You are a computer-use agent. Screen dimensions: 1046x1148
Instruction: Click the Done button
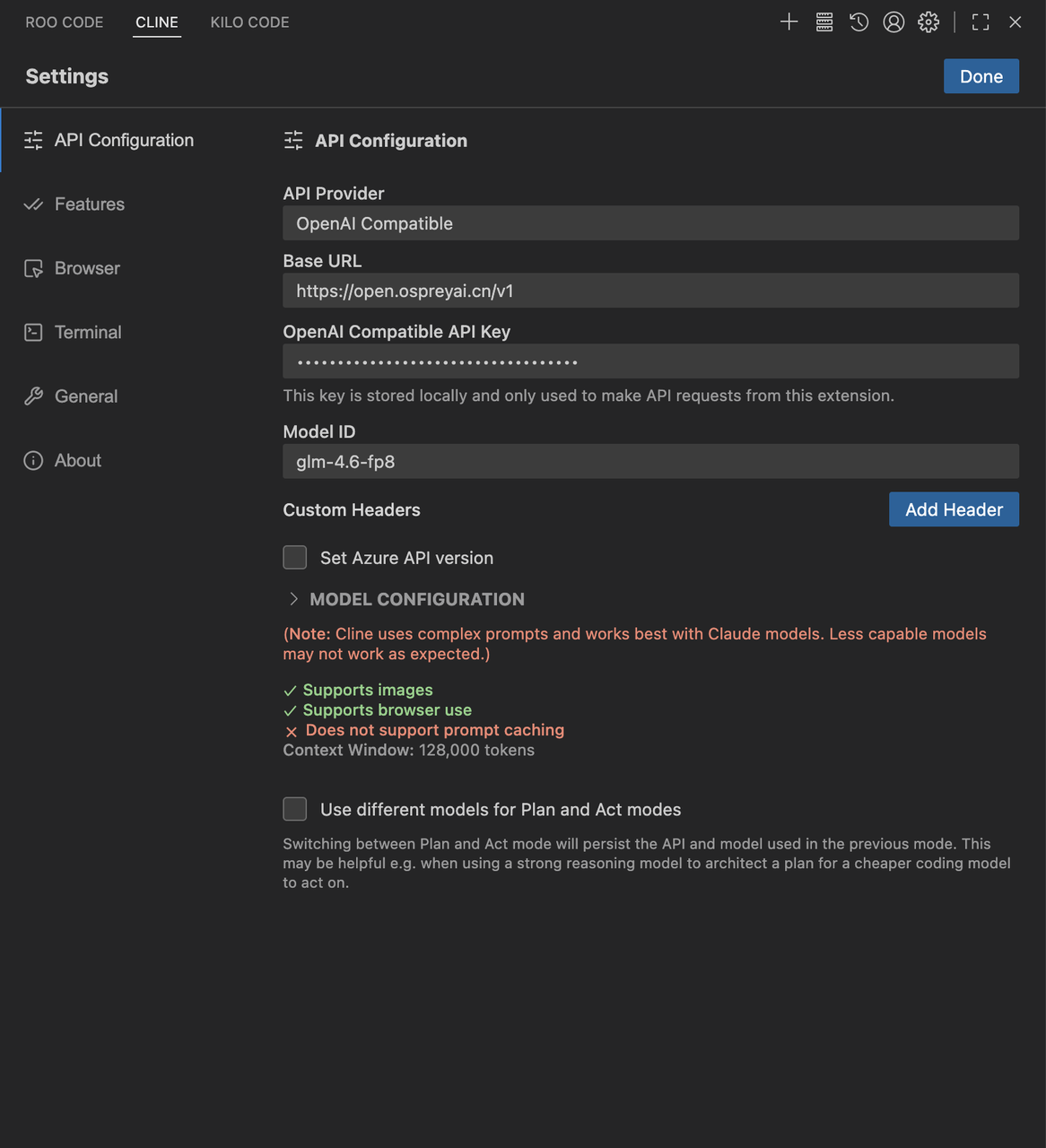point(981,76)
